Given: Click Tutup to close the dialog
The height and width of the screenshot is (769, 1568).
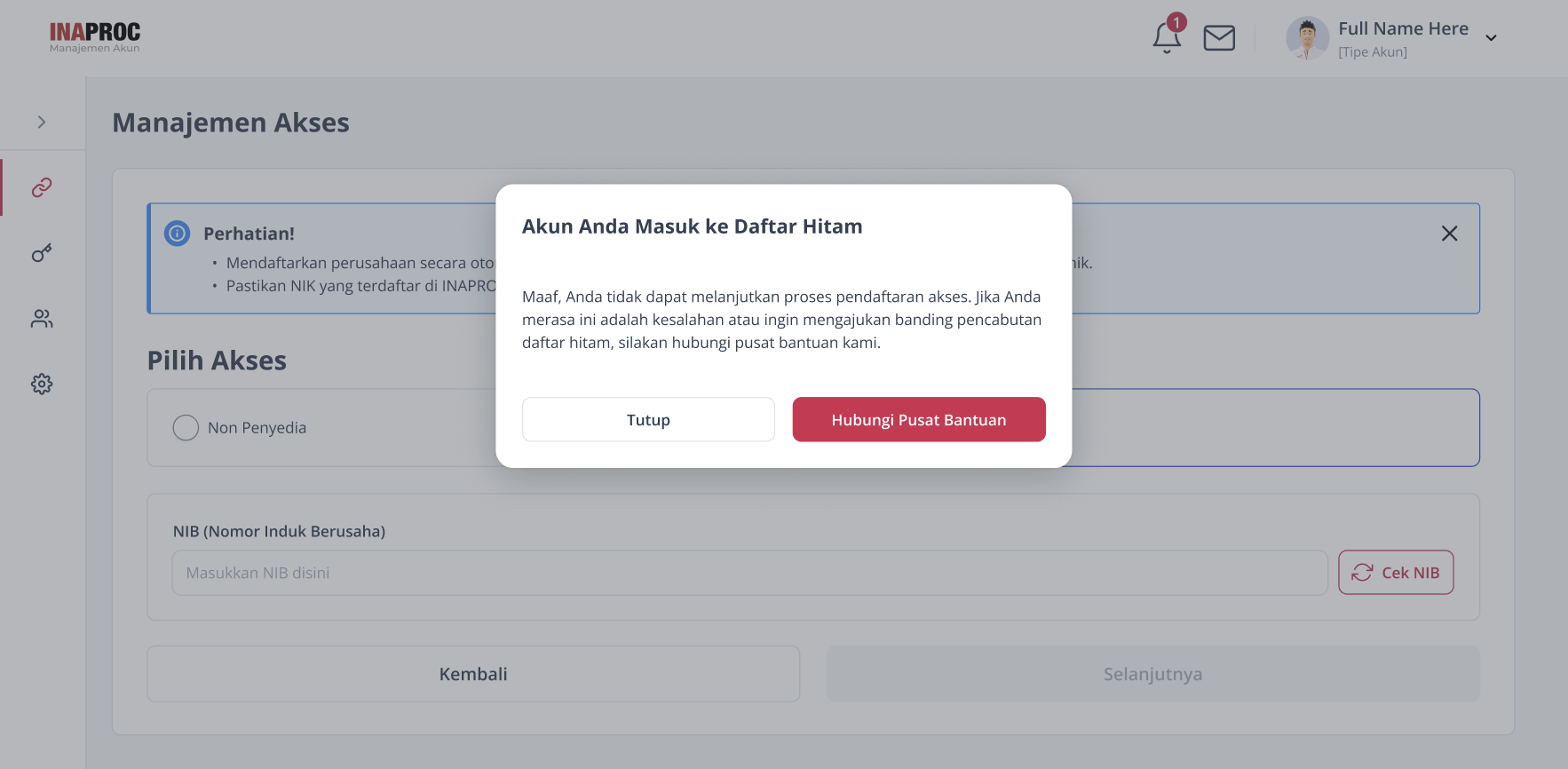Looking at the screenshot, I should point(648,419).
